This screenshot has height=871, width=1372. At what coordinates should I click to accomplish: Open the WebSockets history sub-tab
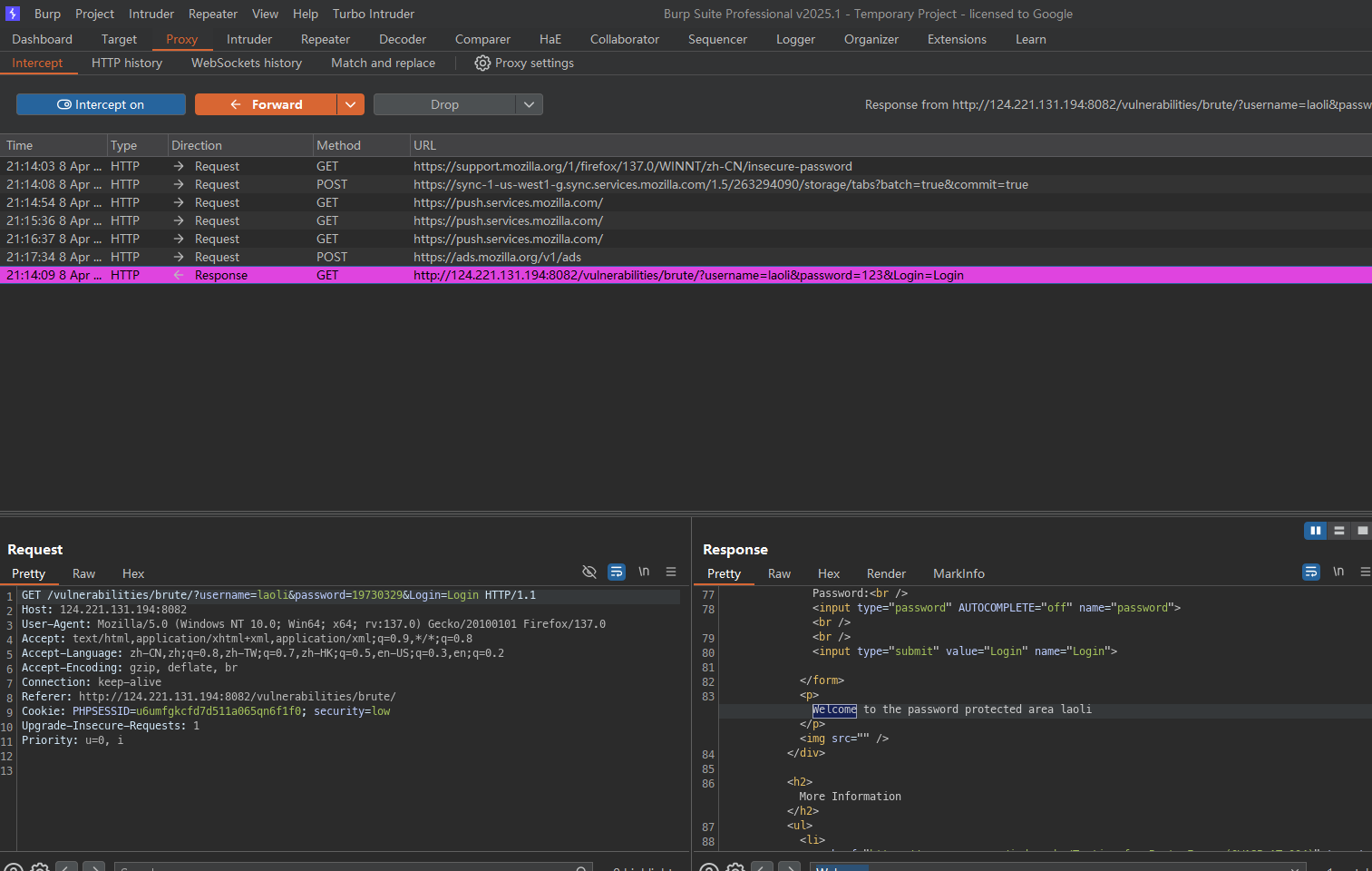pyautogui.click(x=247, y=63)
